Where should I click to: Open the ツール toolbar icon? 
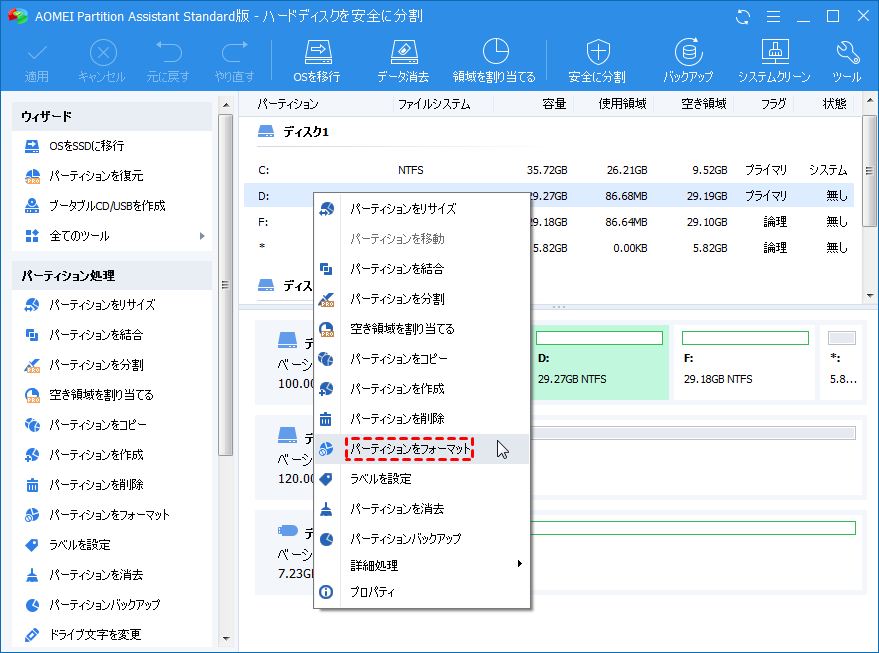coord(847,61)
